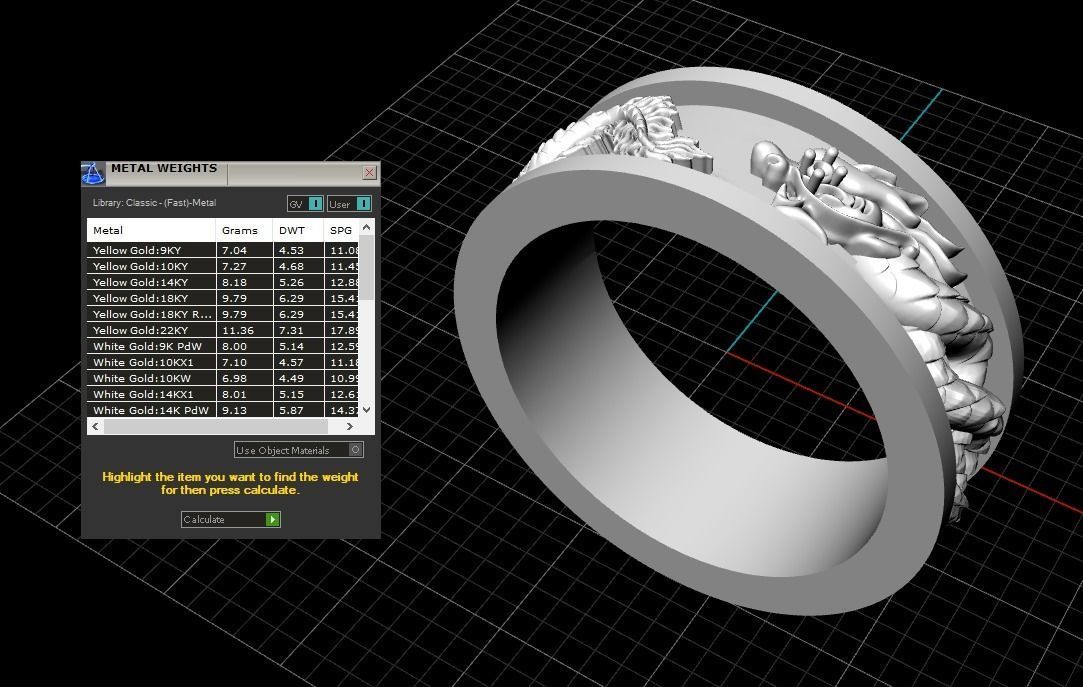Click the metal list scroll-up arrow
This screenshot has height=687, width=1083.
367,227
